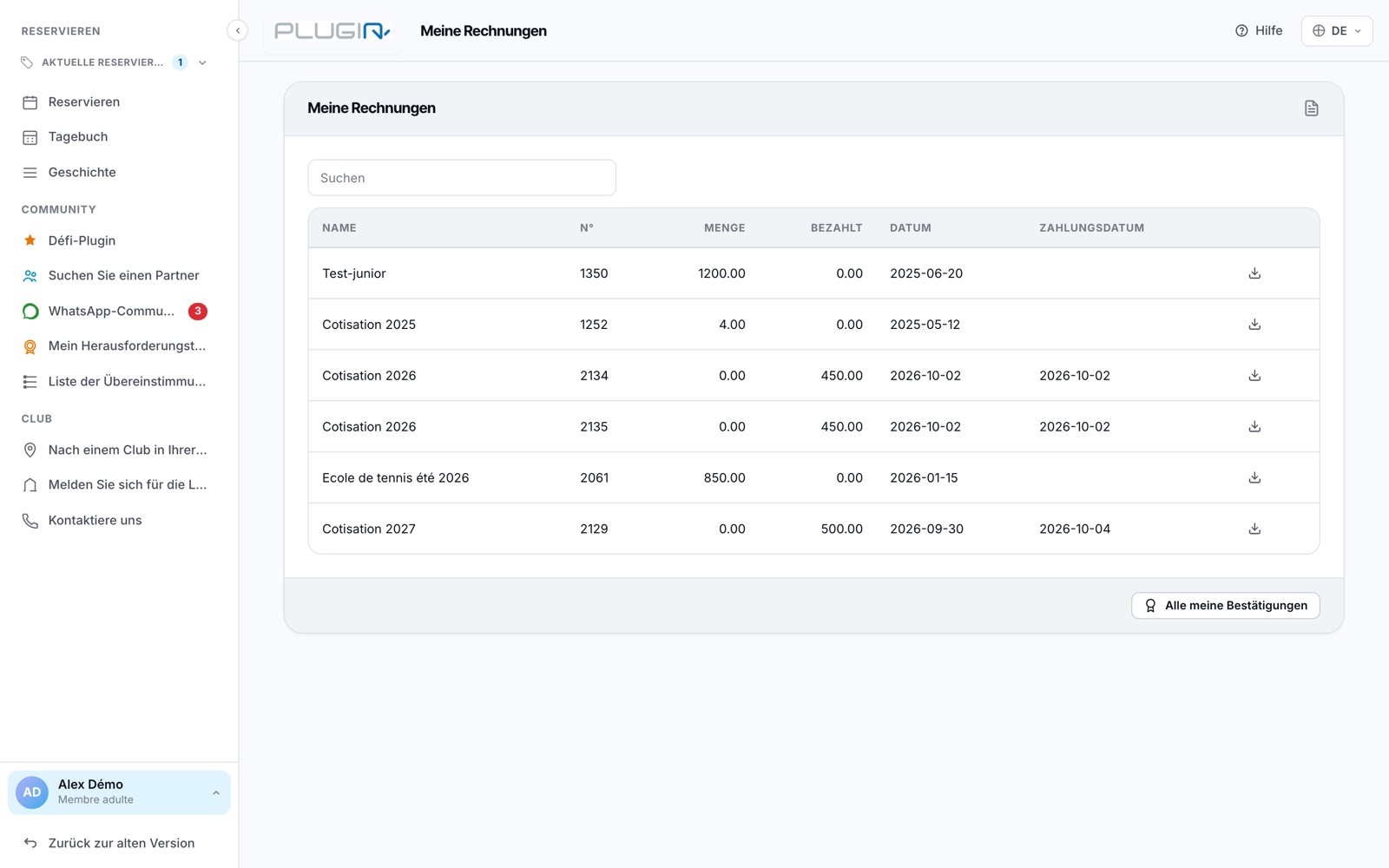
Task: Open the Hilfe help link
Action: click(1258, 31)
